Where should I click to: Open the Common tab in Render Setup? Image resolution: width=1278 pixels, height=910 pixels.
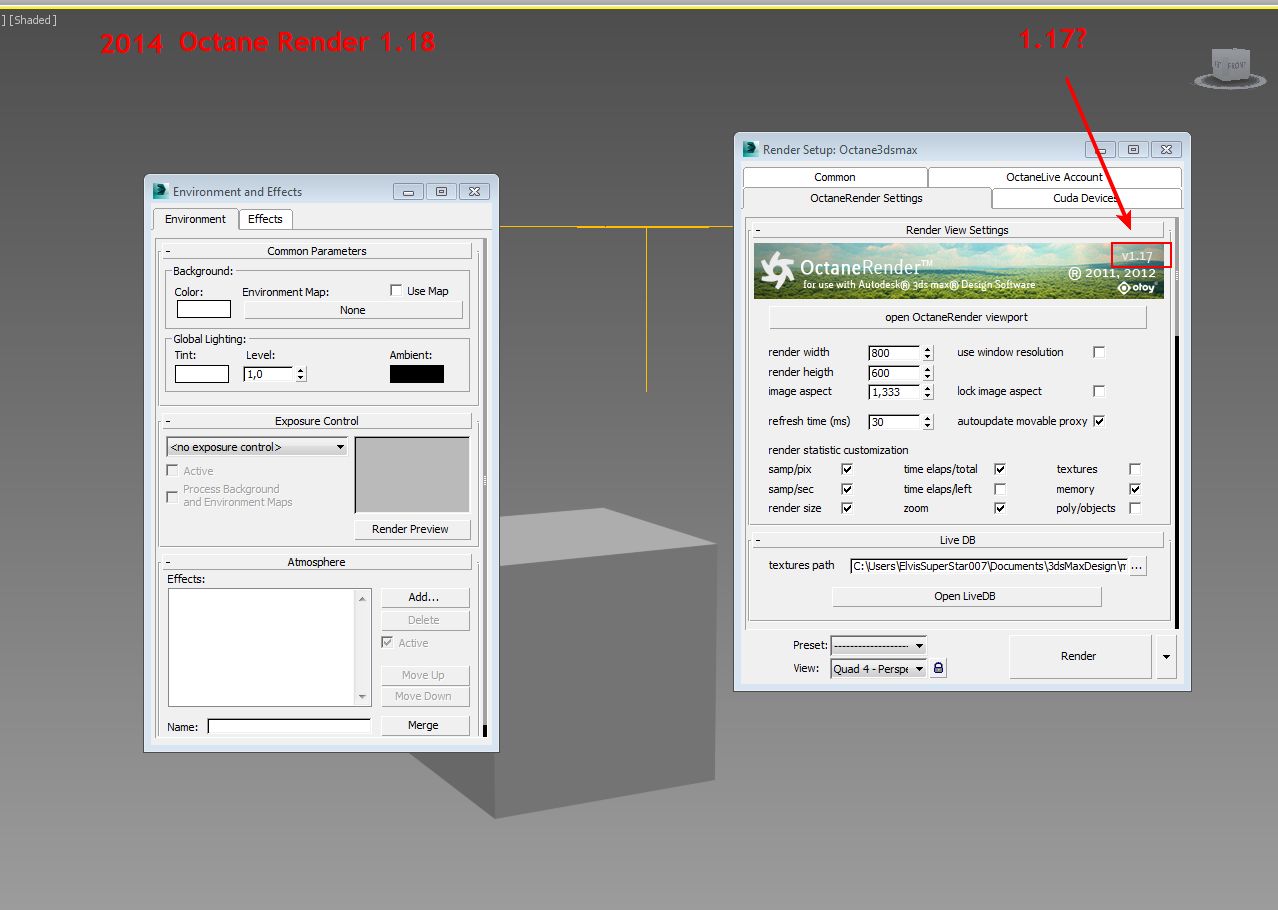click(835, 177)
